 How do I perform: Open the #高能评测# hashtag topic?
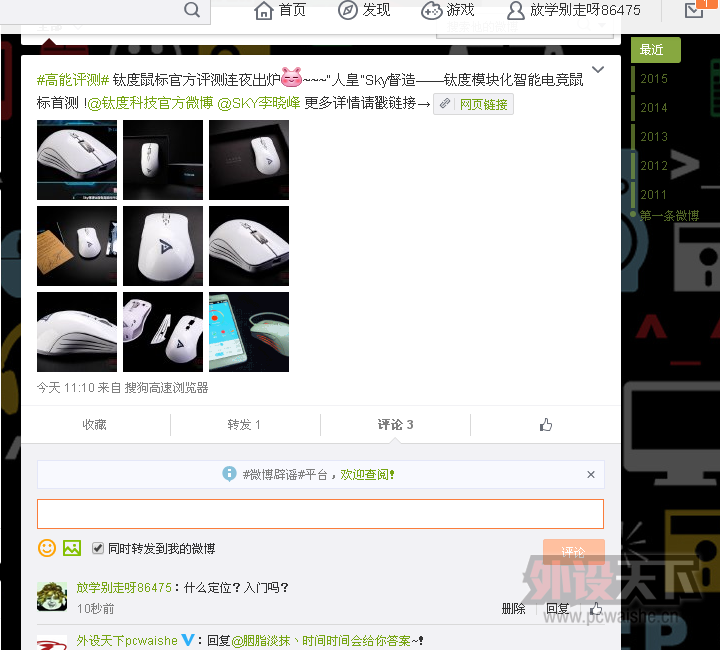click(73, 80)
